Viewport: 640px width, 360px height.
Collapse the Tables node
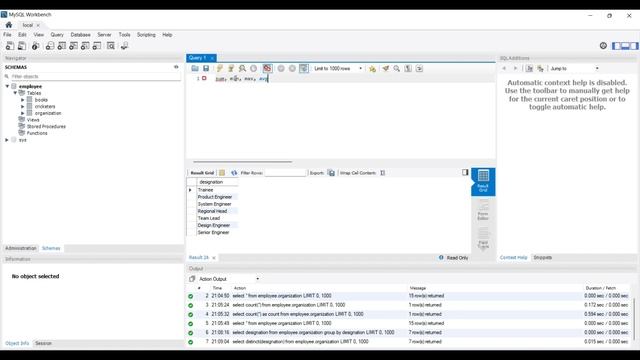15,93
